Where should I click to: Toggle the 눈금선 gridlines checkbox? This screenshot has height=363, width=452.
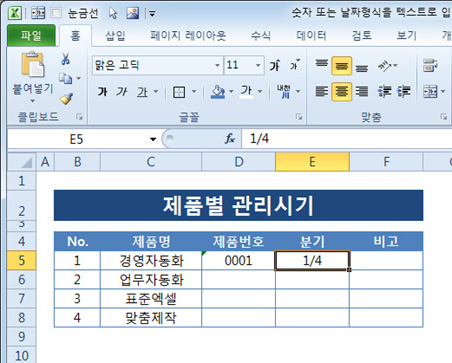coord(56,13)
